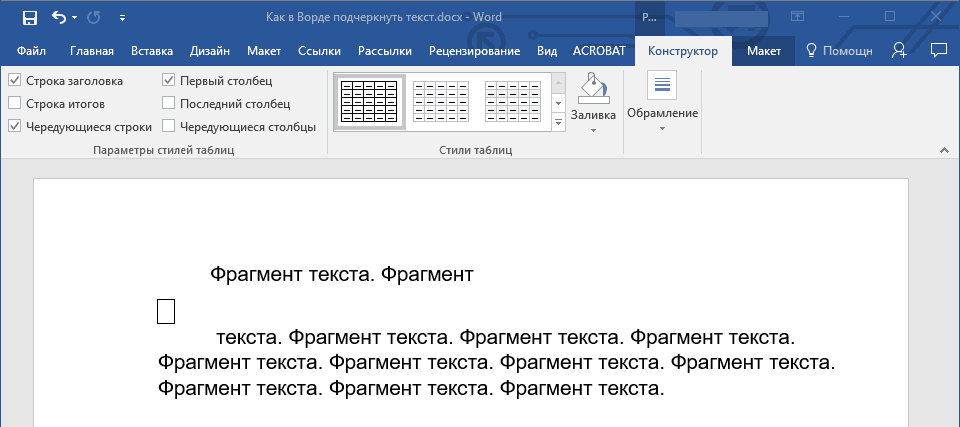
Task: Expand the table styles gallery list
Action: pos(558,123)
